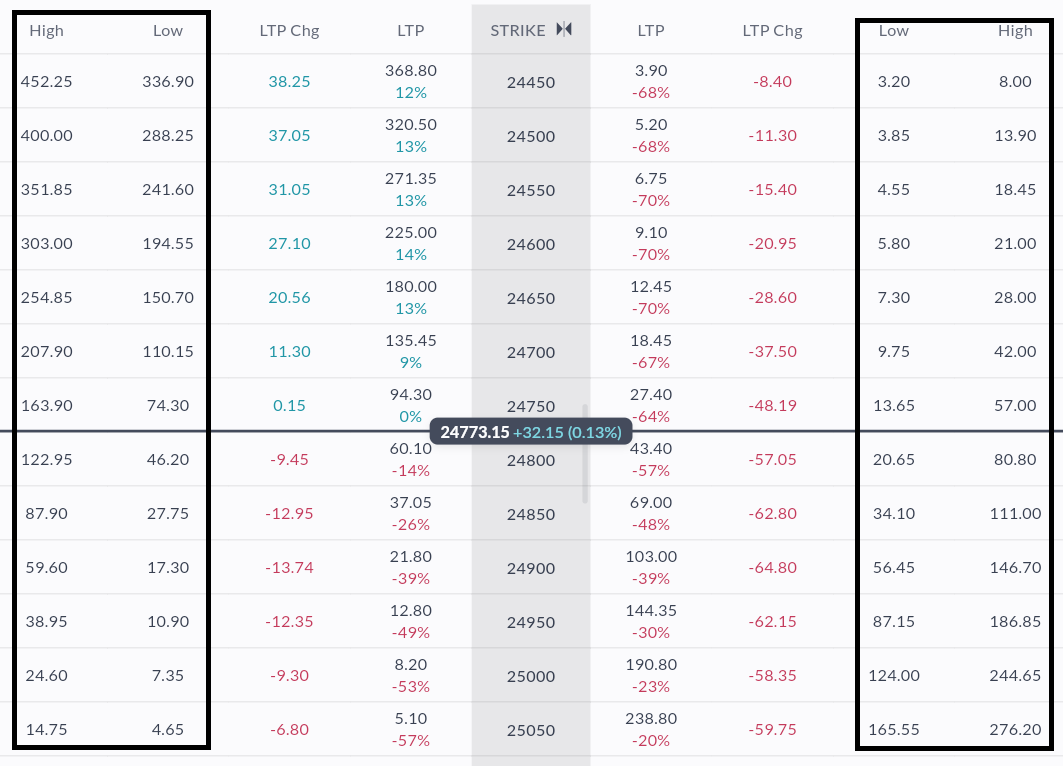
Task: Click the icon next to the STRIKE header
Action: [564, 30]
